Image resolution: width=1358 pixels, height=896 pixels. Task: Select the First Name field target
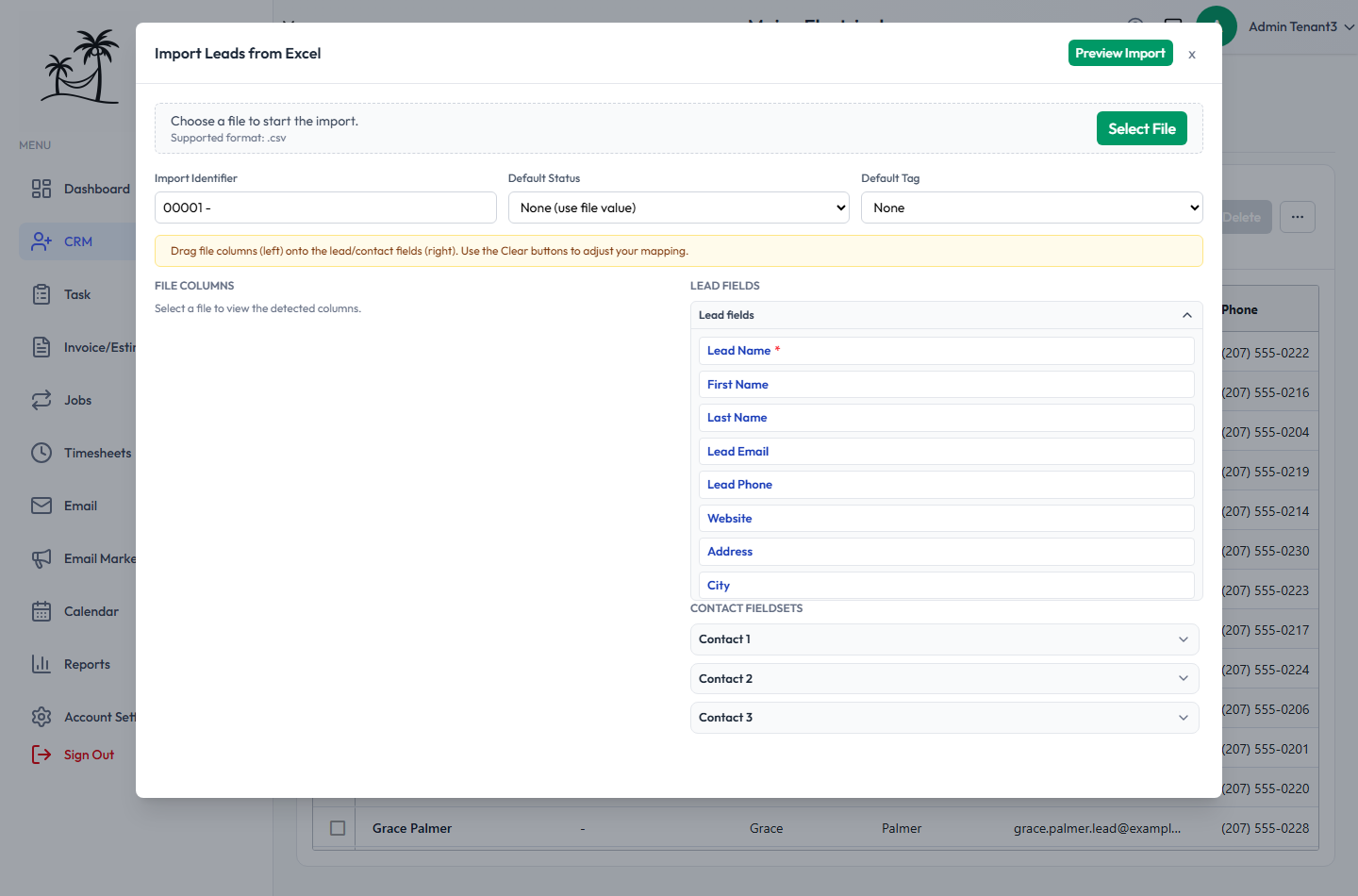[x=947, y=385]
